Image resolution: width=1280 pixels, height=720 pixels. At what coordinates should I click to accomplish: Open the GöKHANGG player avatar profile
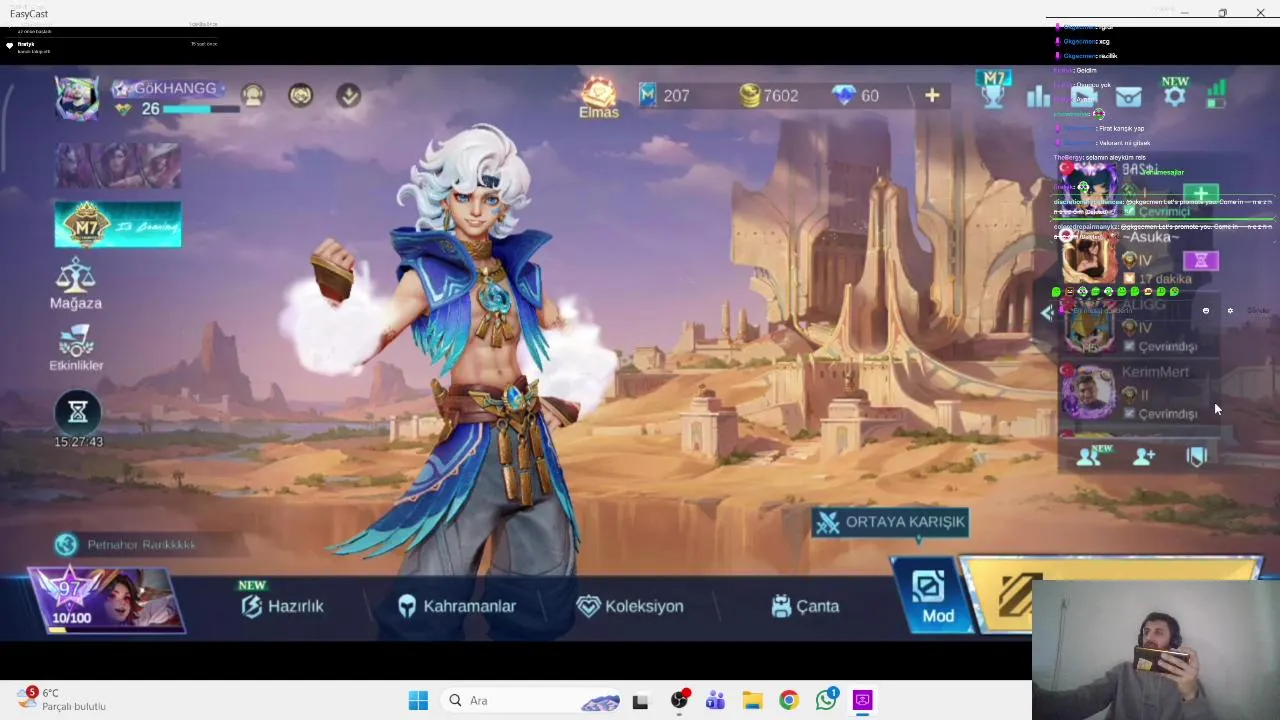[77, 98]
